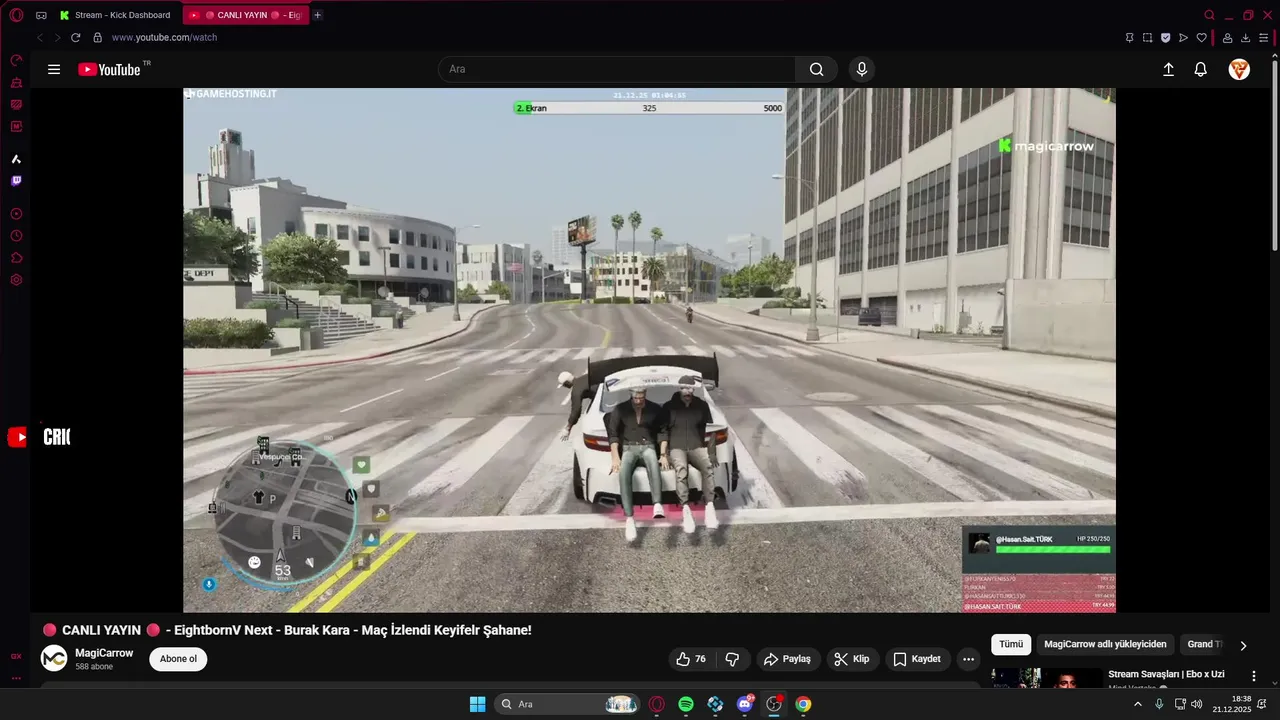Open Spotify from taskbar
Viewport: 1280px width, 720px height.
click(686, 704)
